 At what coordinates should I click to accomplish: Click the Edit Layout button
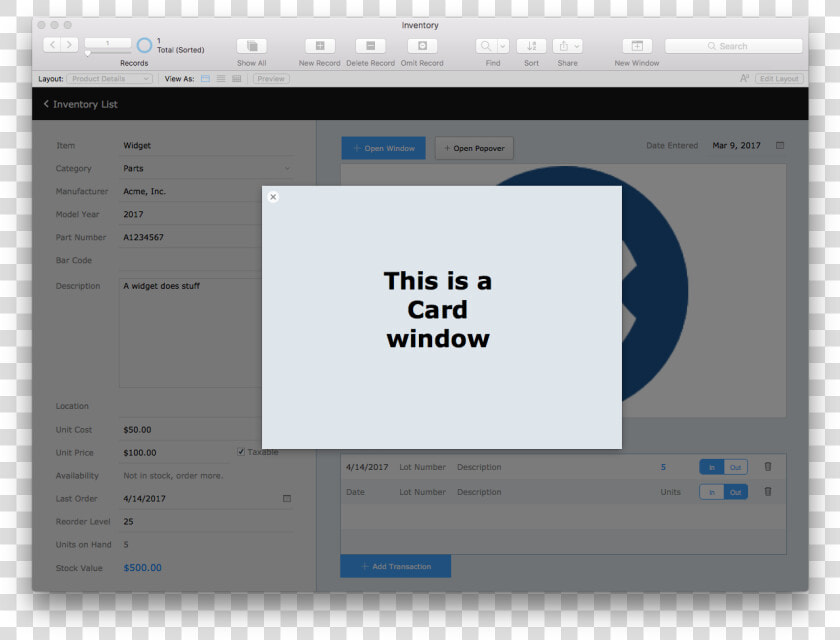click(779, 79)
